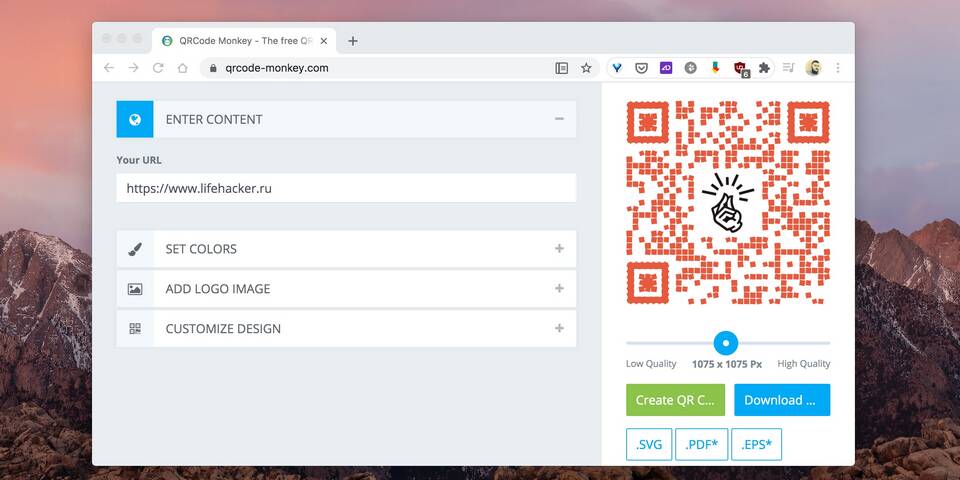Viewport: 960px width, 480px height.
Task: Go to the browser home icon
Action: (182, 68)
